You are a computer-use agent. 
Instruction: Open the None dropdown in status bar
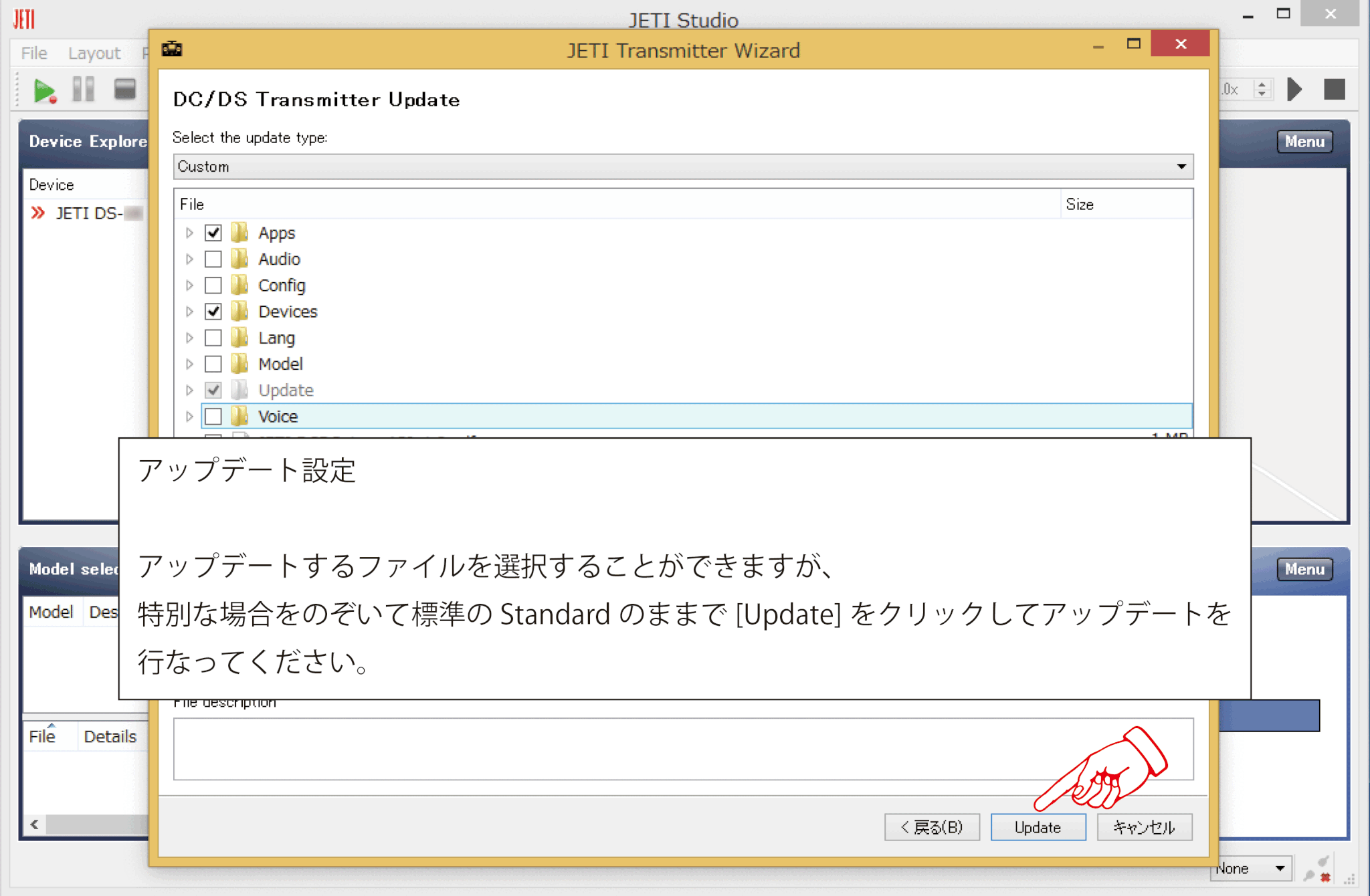click(x=1252, y=869)
